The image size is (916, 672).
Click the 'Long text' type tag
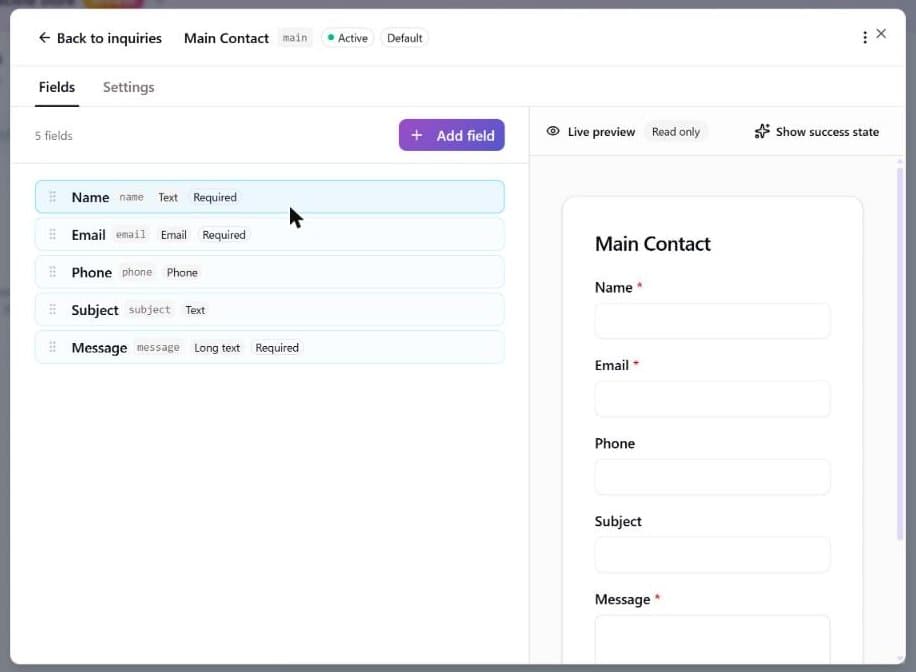point(217,348)
